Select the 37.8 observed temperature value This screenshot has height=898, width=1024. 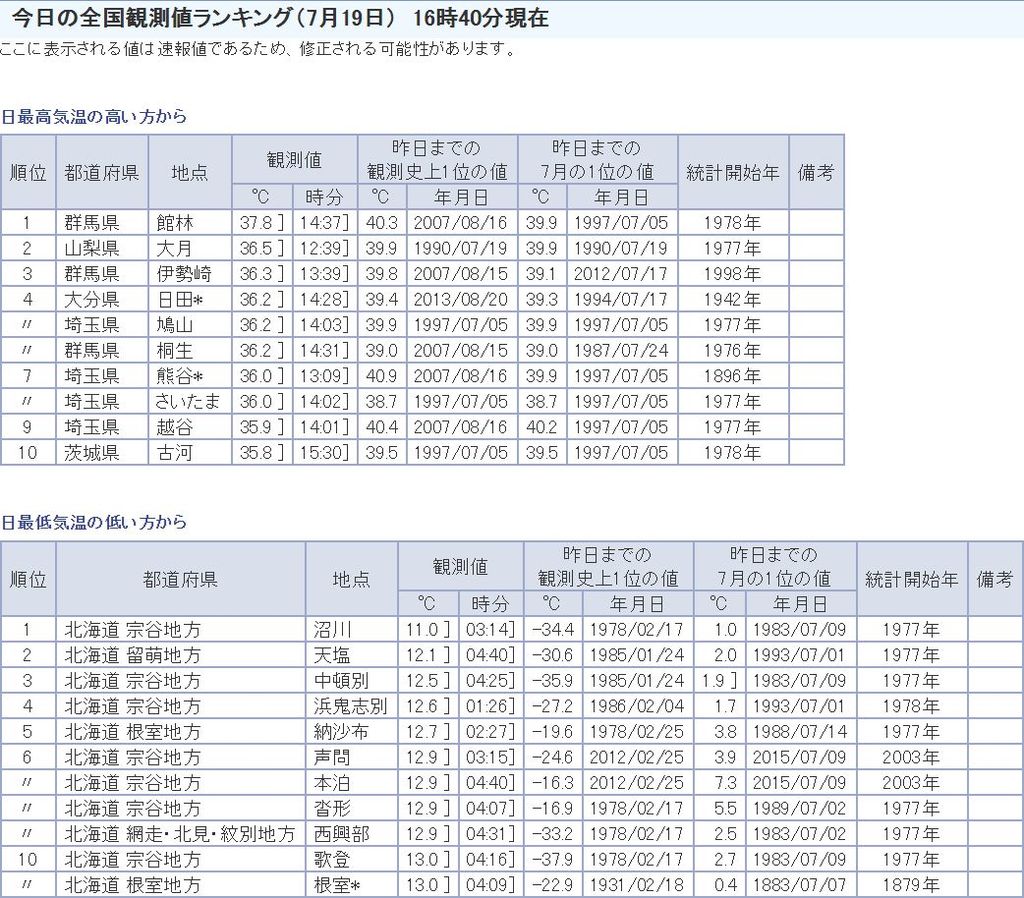(254, 223)
